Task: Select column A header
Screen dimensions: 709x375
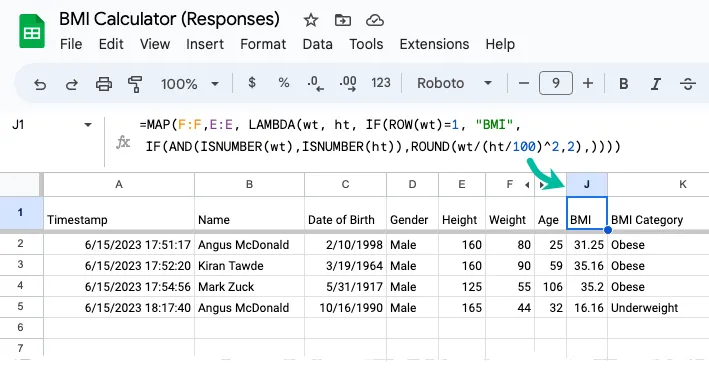Action: (x=119, y=185)
